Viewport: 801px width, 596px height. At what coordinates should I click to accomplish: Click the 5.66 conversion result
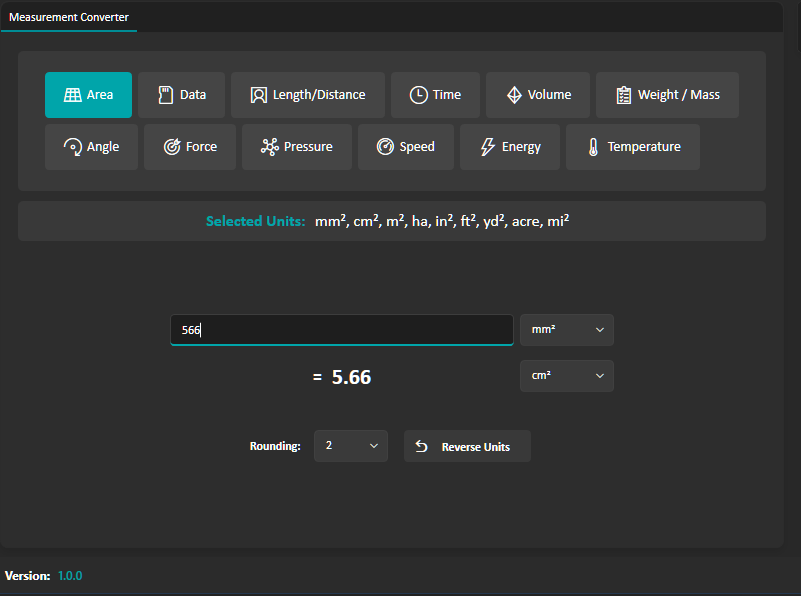pos(351,377)
